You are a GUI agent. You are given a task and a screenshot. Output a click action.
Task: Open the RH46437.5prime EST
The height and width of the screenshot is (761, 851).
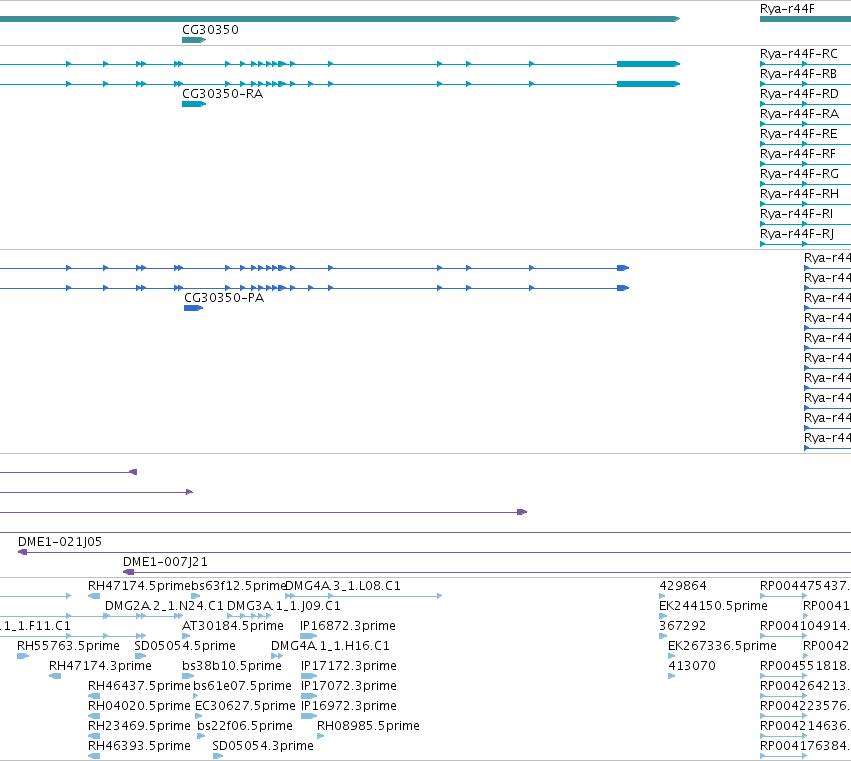coord(139,686)
